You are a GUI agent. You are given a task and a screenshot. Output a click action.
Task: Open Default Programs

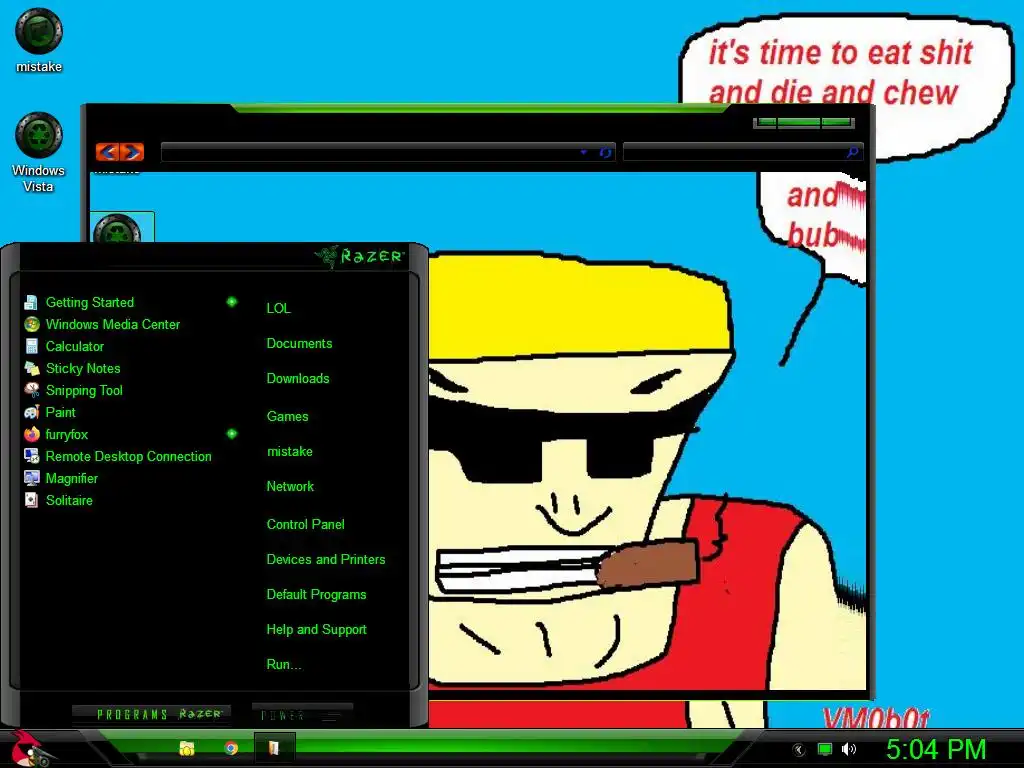pos(316,595)
